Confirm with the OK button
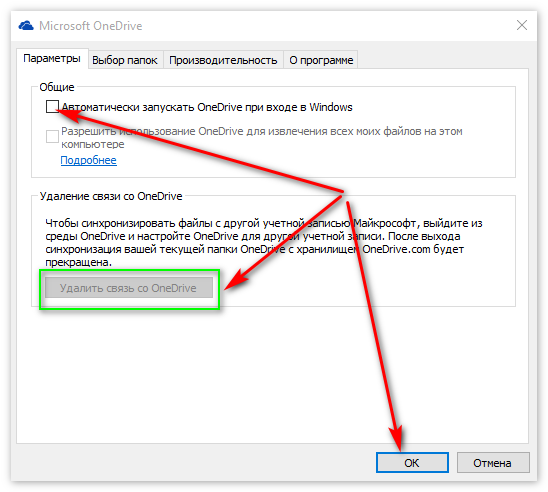548x492 pixels. (412, 463)
